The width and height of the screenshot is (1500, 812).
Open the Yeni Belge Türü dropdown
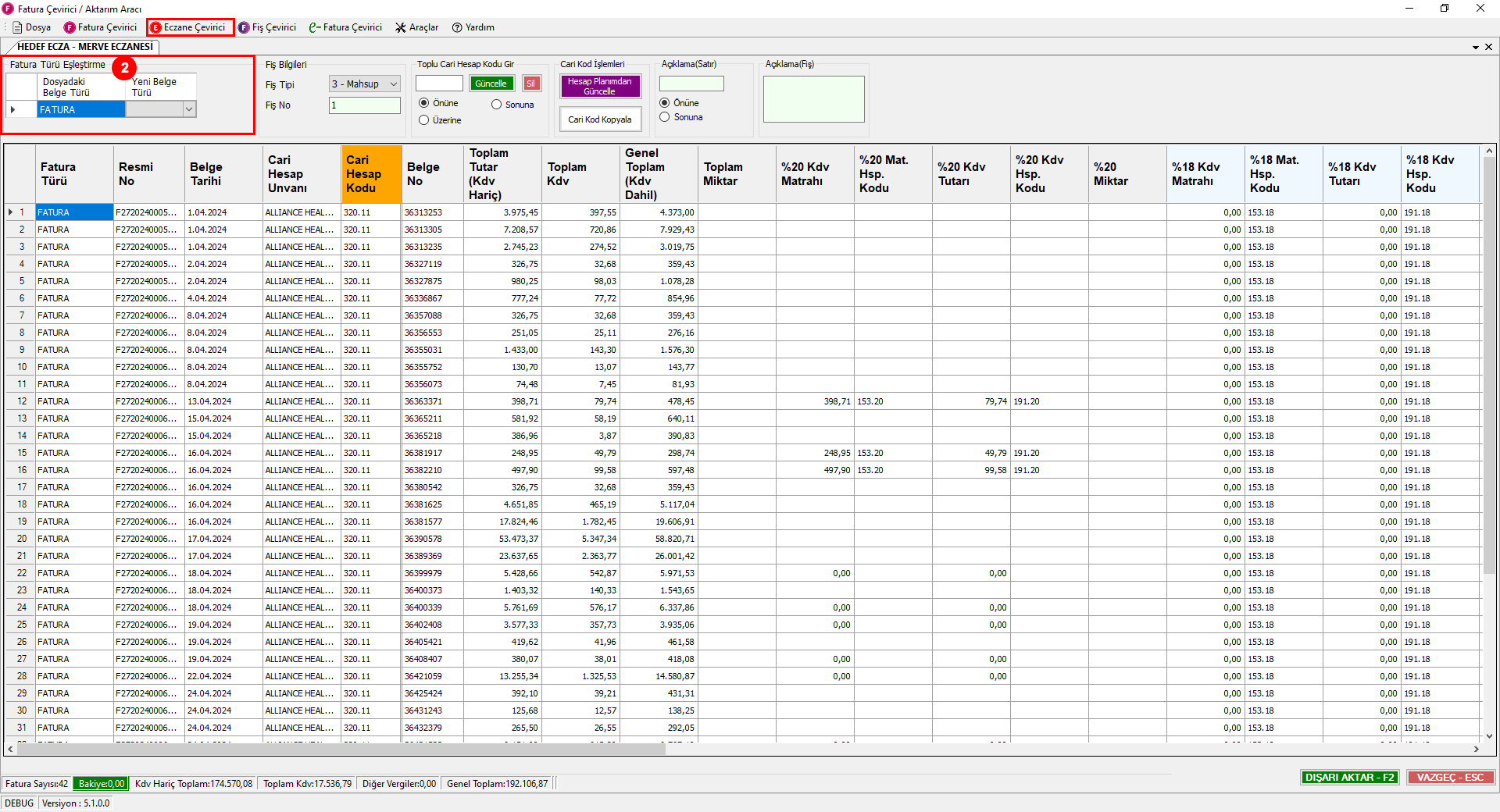pos(189,110)
